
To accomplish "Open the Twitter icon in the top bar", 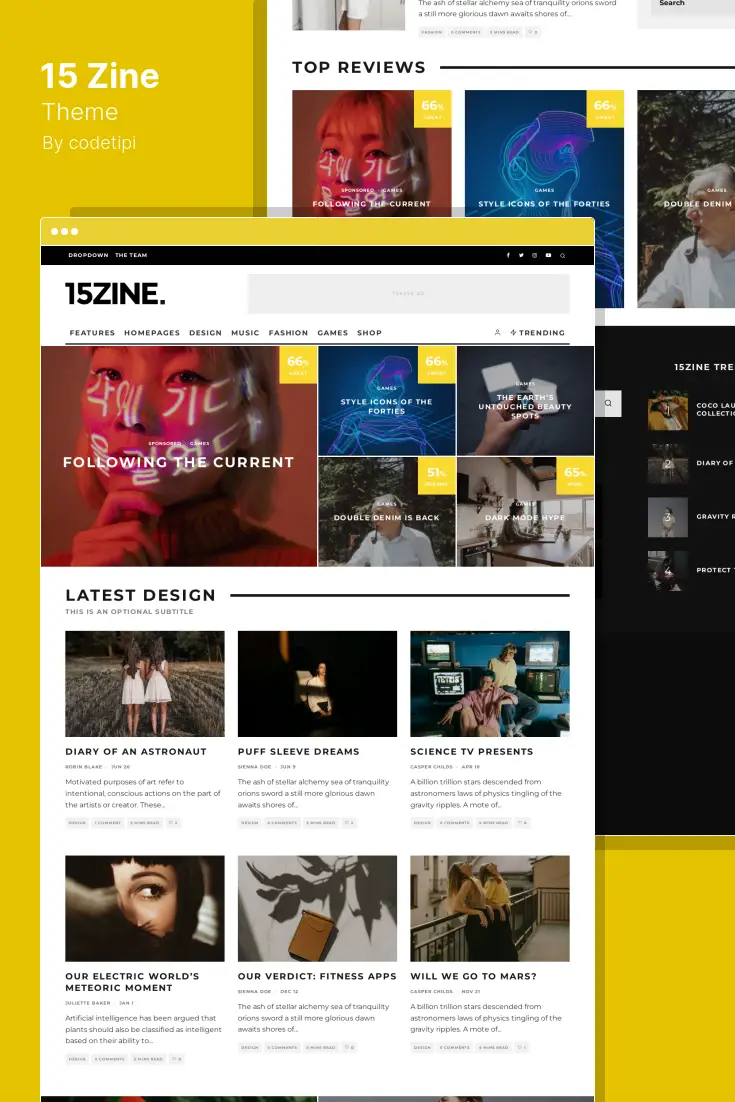I will pyautogui.click(x=521, y=255).
